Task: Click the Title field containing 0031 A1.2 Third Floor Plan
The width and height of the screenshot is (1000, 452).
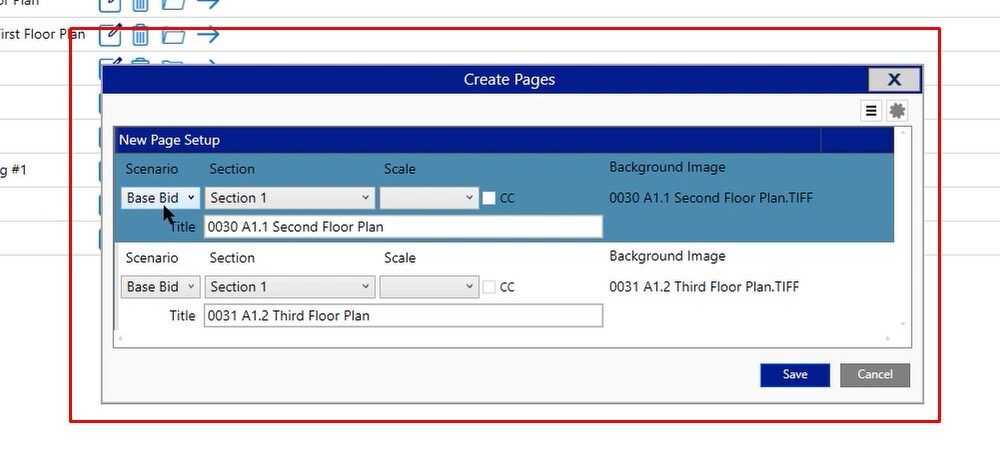Action: (x=403, y=316)
